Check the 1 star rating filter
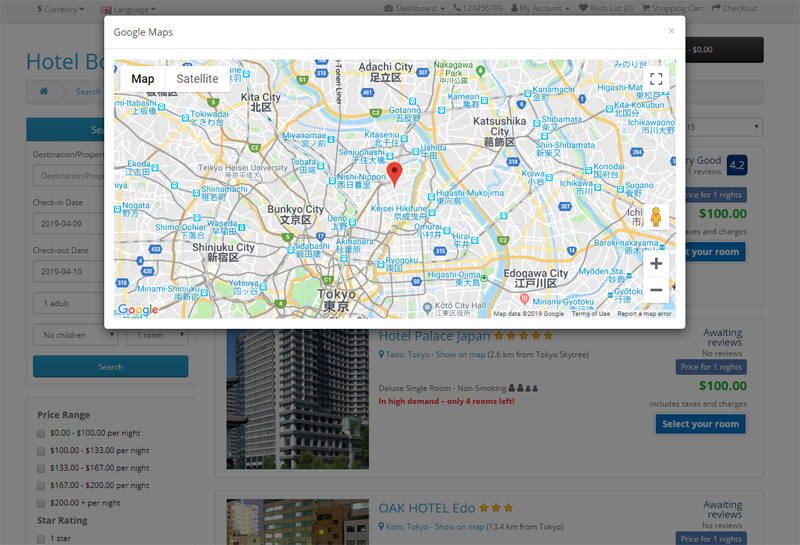The image size is (800, 545). pos(41,539)
